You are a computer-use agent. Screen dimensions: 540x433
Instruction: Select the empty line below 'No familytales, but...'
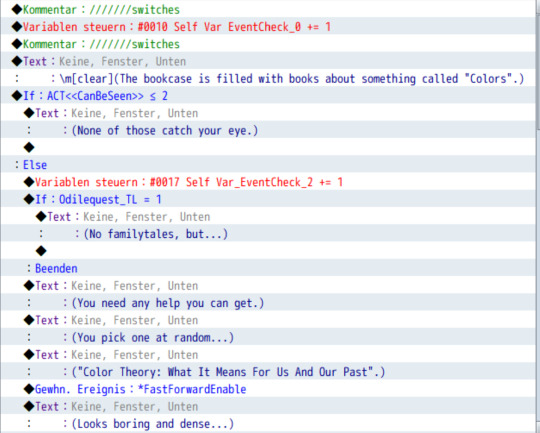pyautogui.click(x=268, y=250)
